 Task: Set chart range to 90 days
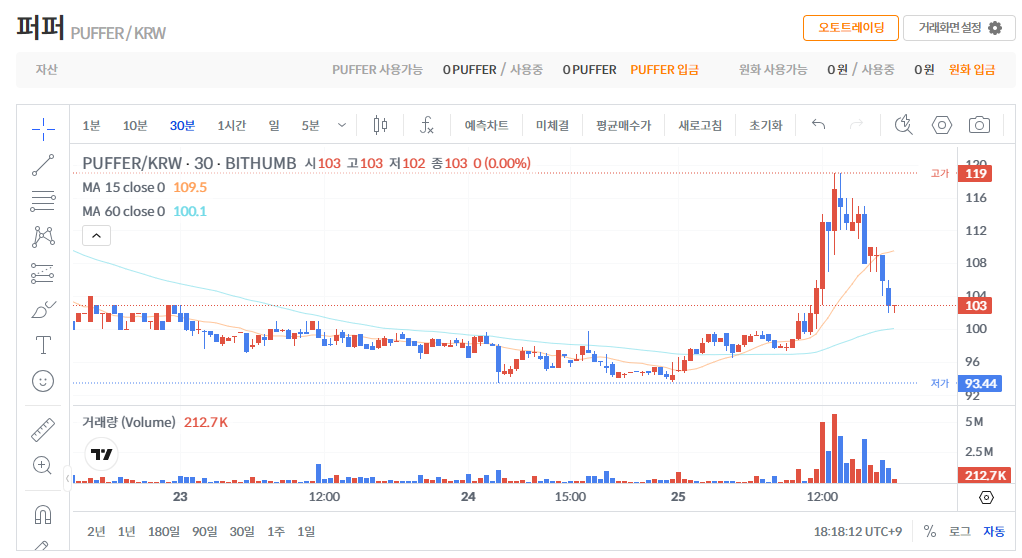[205, 531]
